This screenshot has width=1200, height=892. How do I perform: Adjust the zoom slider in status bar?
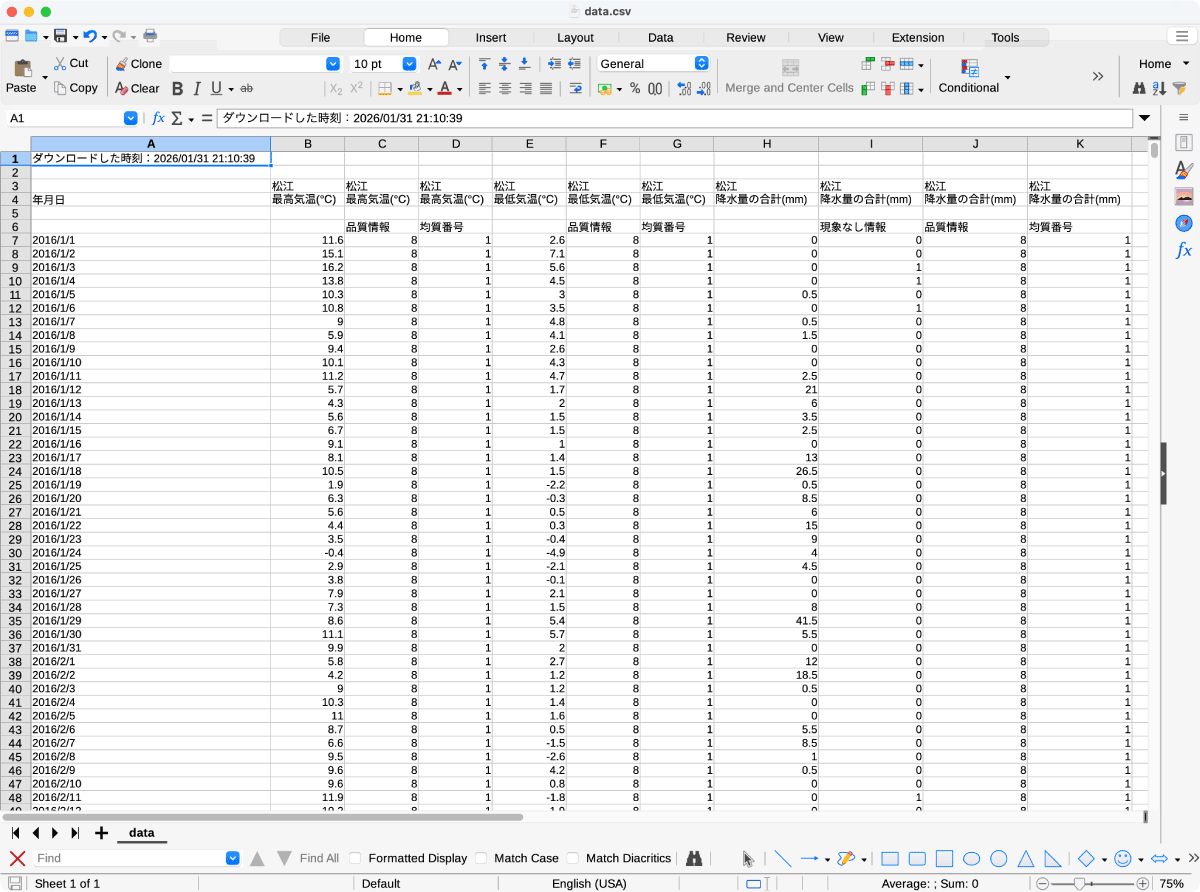tap(1079, 884)
